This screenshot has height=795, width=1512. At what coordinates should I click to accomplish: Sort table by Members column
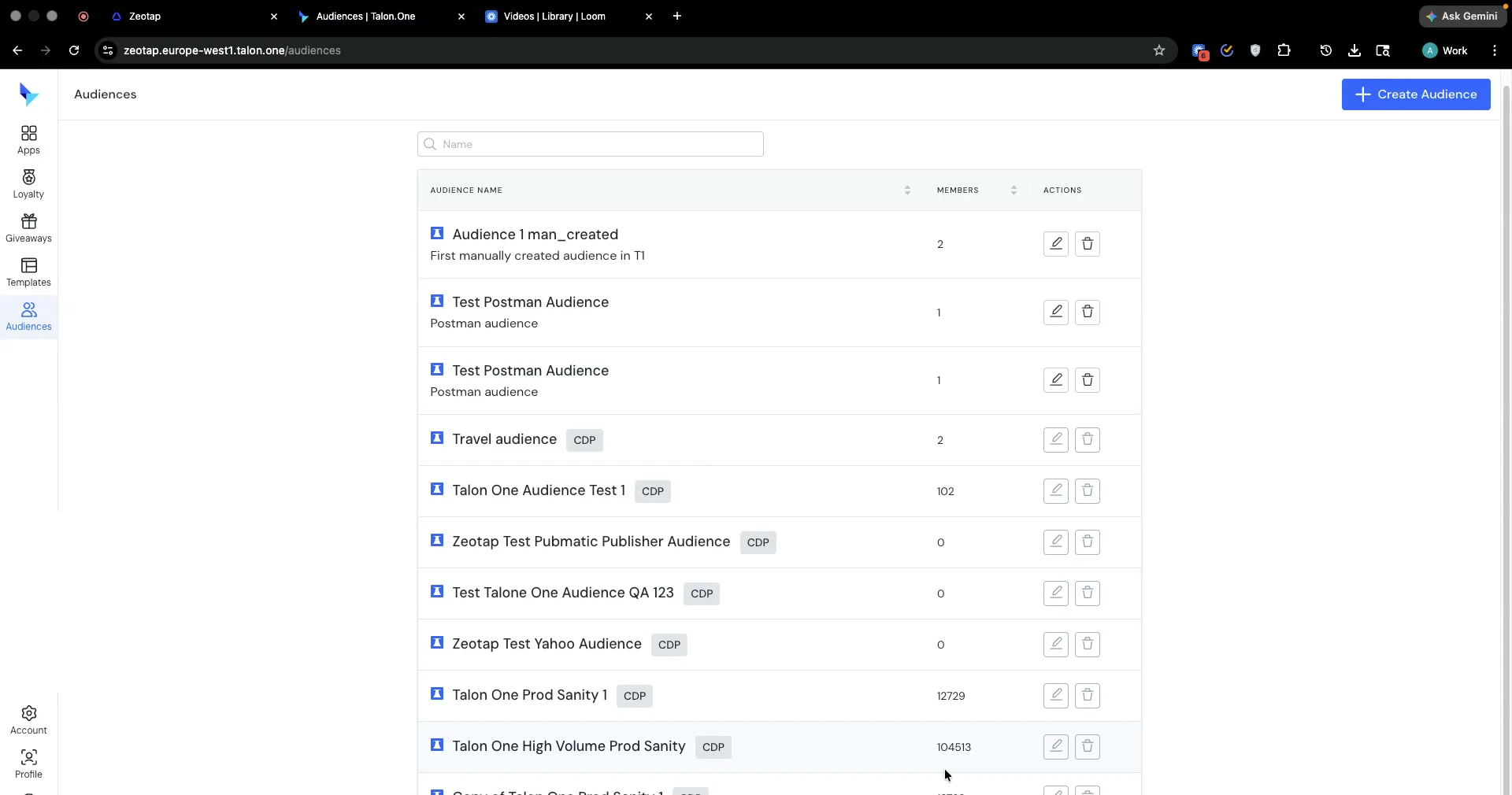(x=1014, y=190)
